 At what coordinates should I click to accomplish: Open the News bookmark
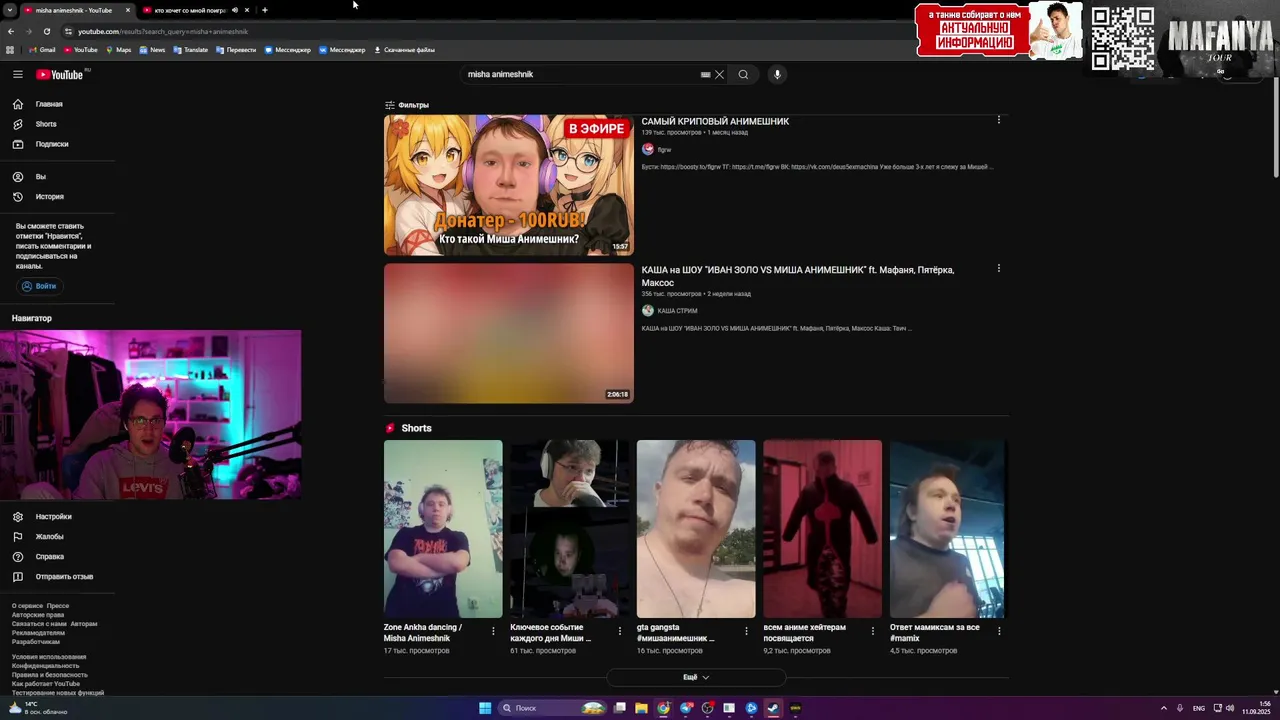point(152,49)
